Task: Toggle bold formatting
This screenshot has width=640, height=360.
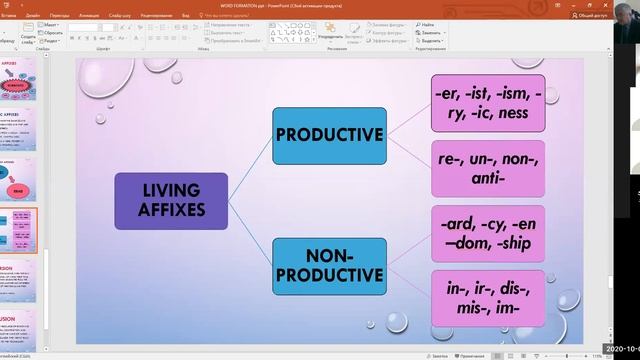Action: pyautogui.click(x=72, y=38)
